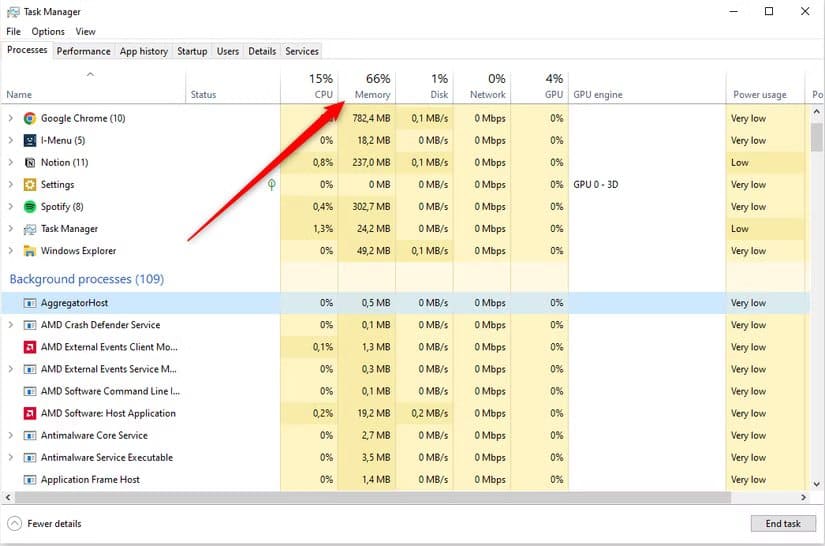The image size is (825, 546).
Task: Expand the Google Chrome process group
Action: tap(11, 118)
